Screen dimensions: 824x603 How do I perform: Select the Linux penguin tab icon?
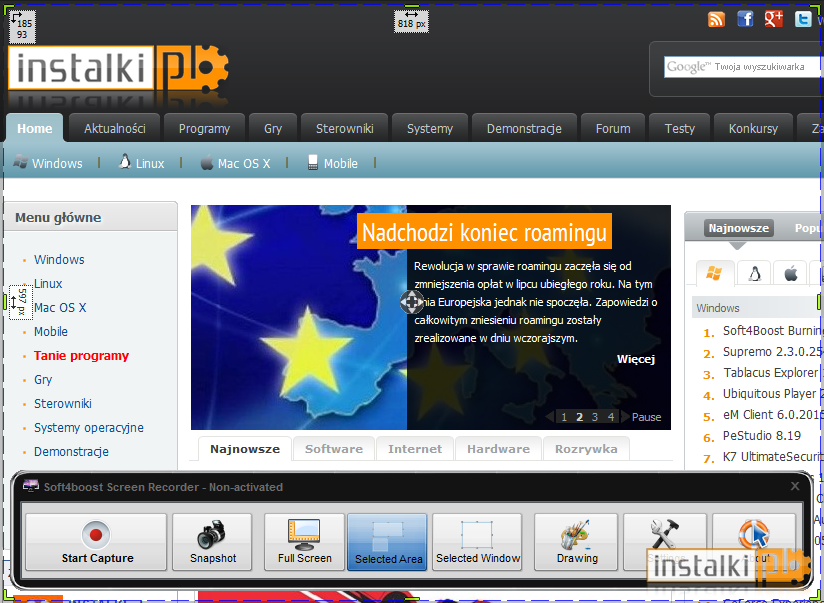click(x=754, y=273)
